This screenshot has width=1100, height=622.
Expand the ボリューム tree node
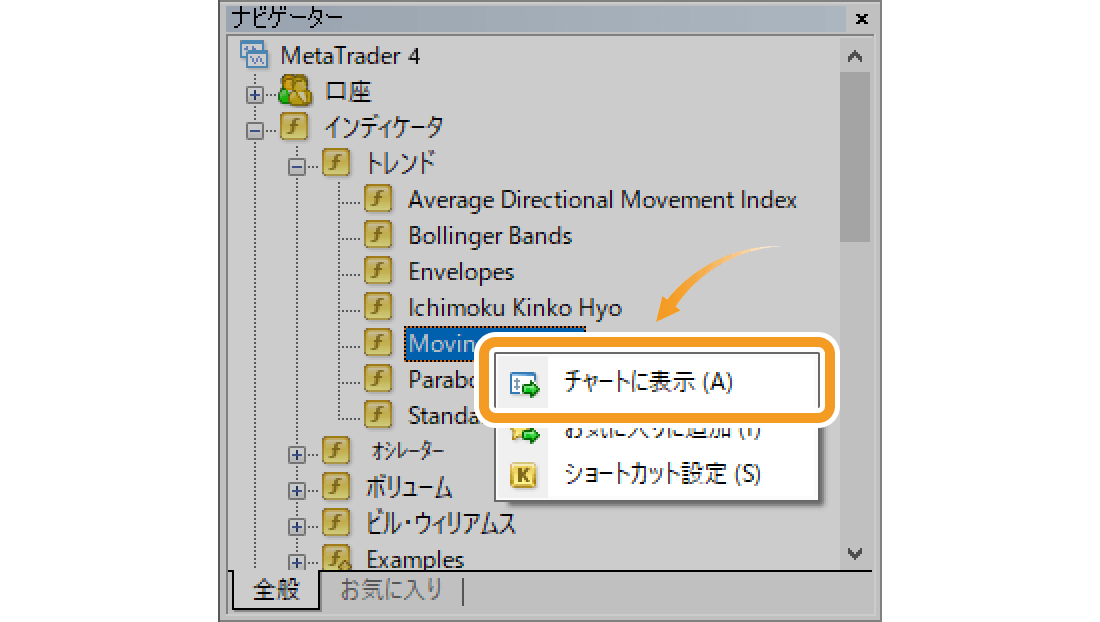297,490
